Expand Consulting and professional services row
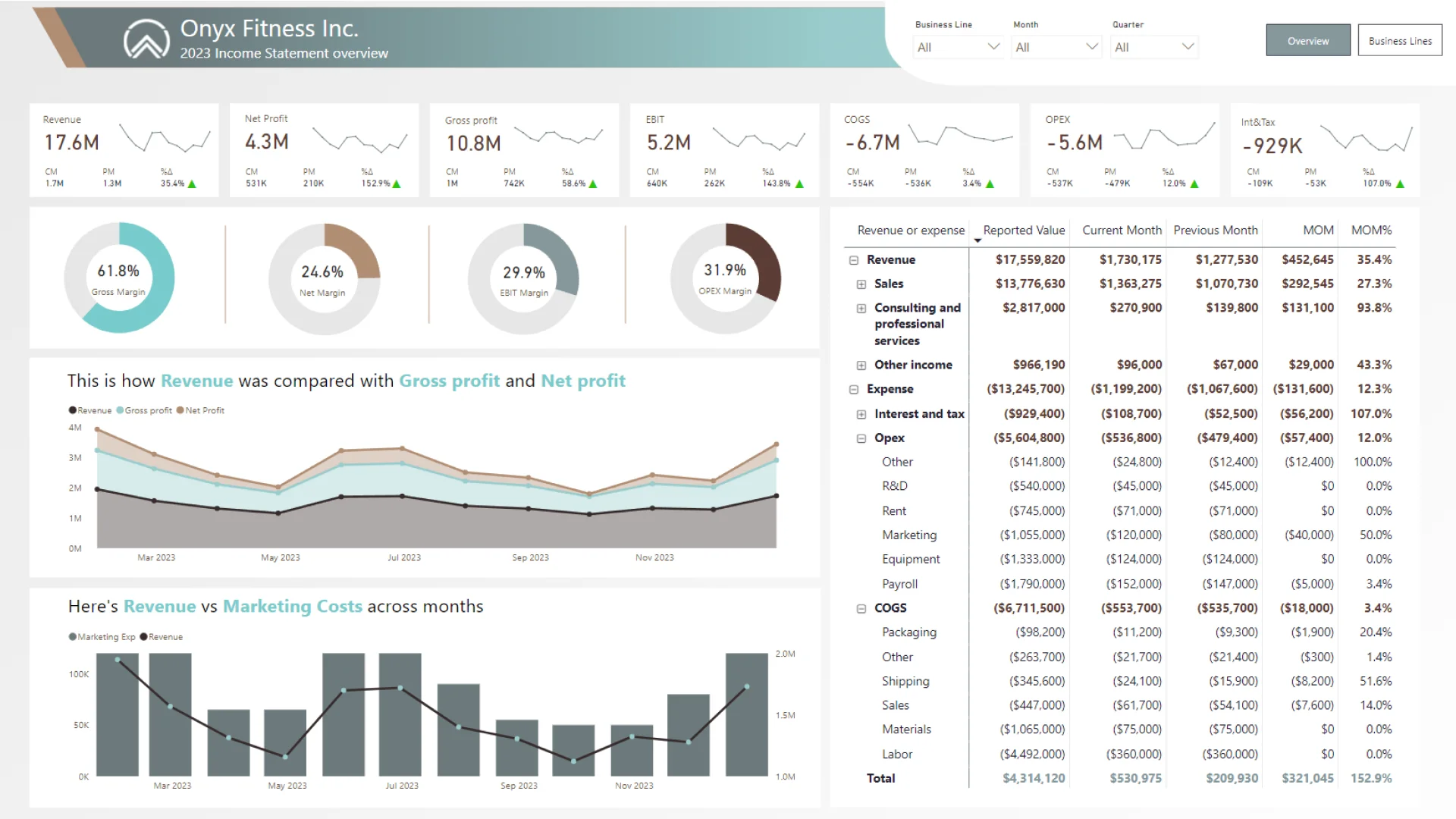The height and width of the screenshot is (819, 1456). [x=861, y=309]
